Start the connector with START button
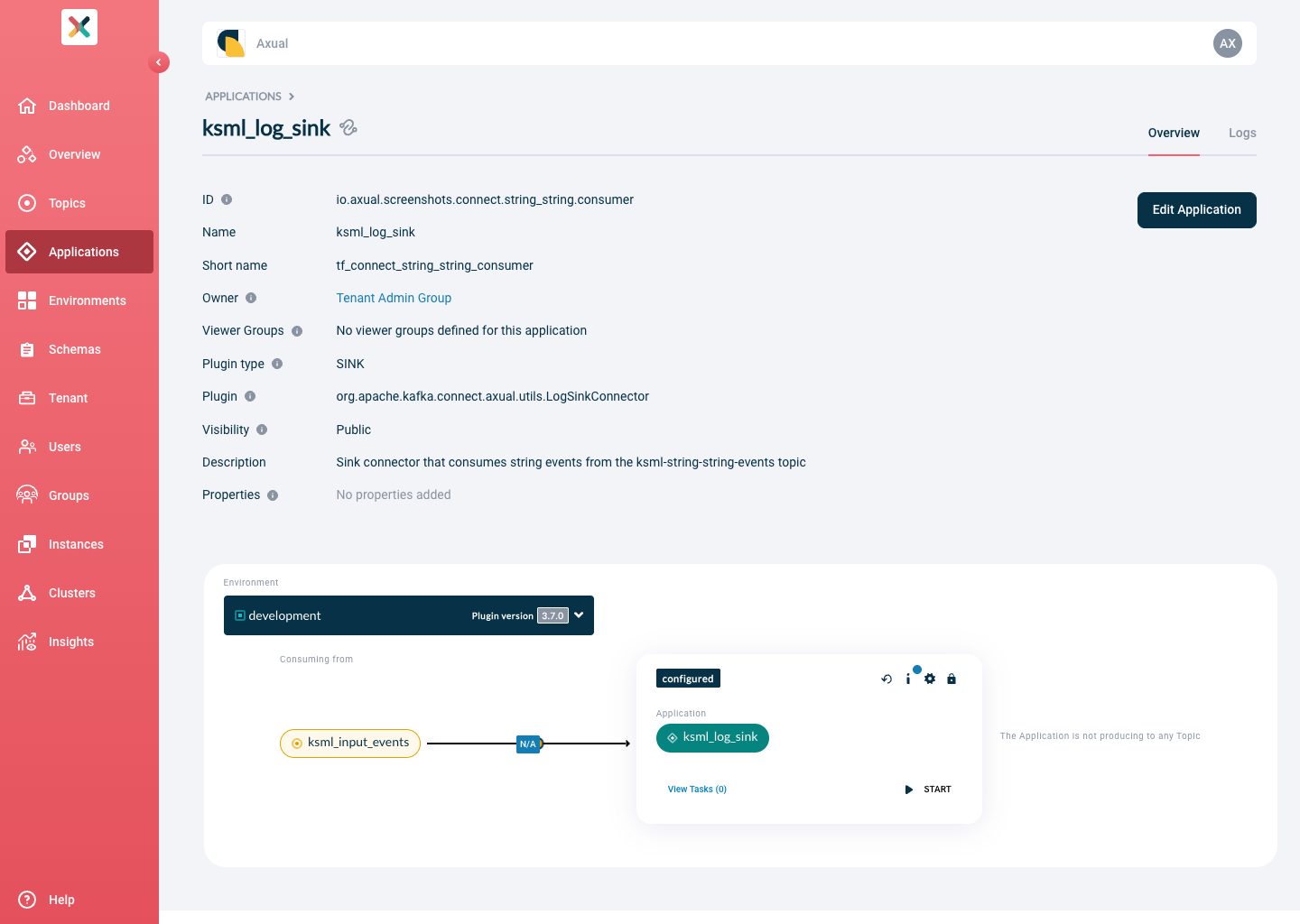The width and height of the screenshot is (1300, 924). point(928,790)
